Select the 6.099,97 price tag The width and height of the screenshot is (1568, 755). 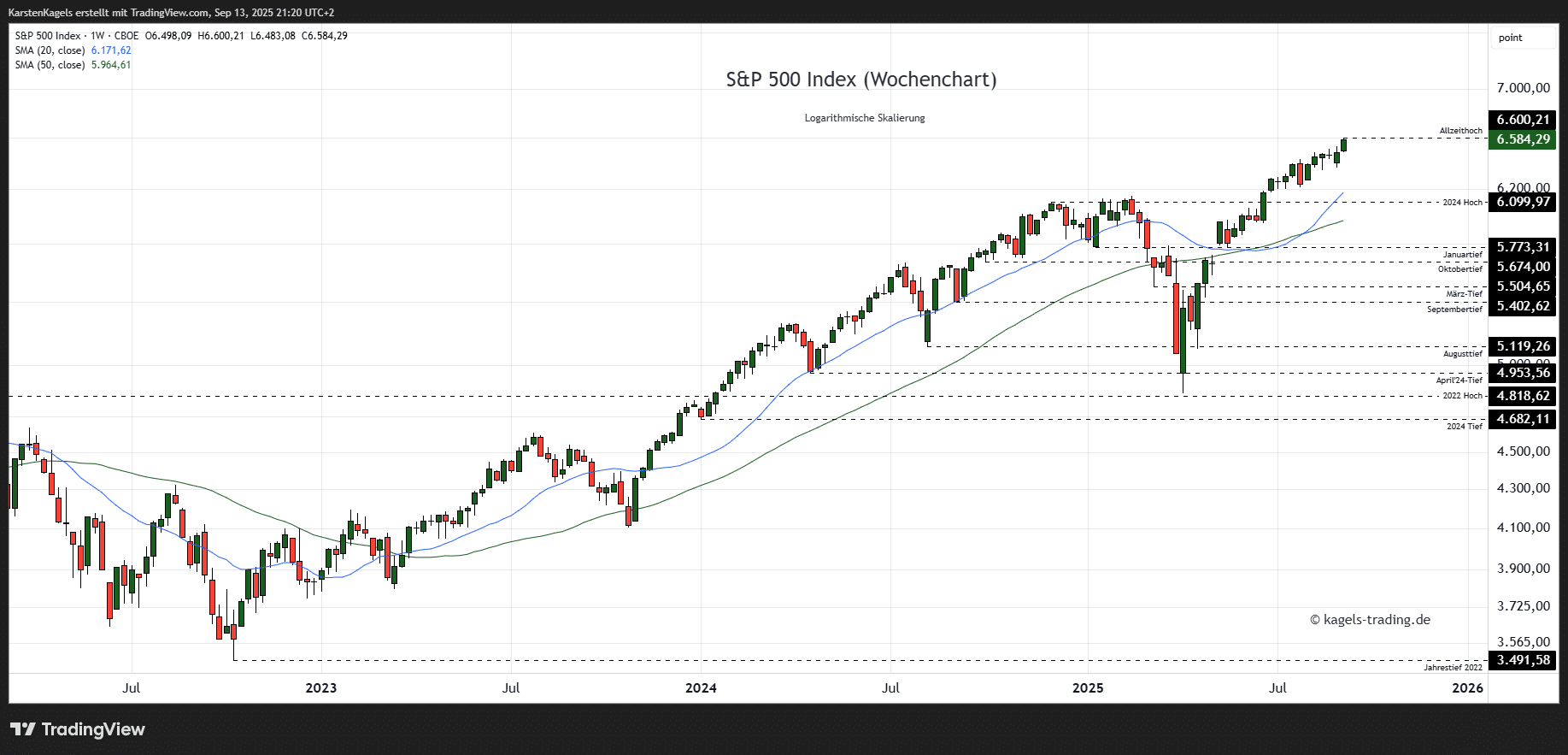point(1523,202)
